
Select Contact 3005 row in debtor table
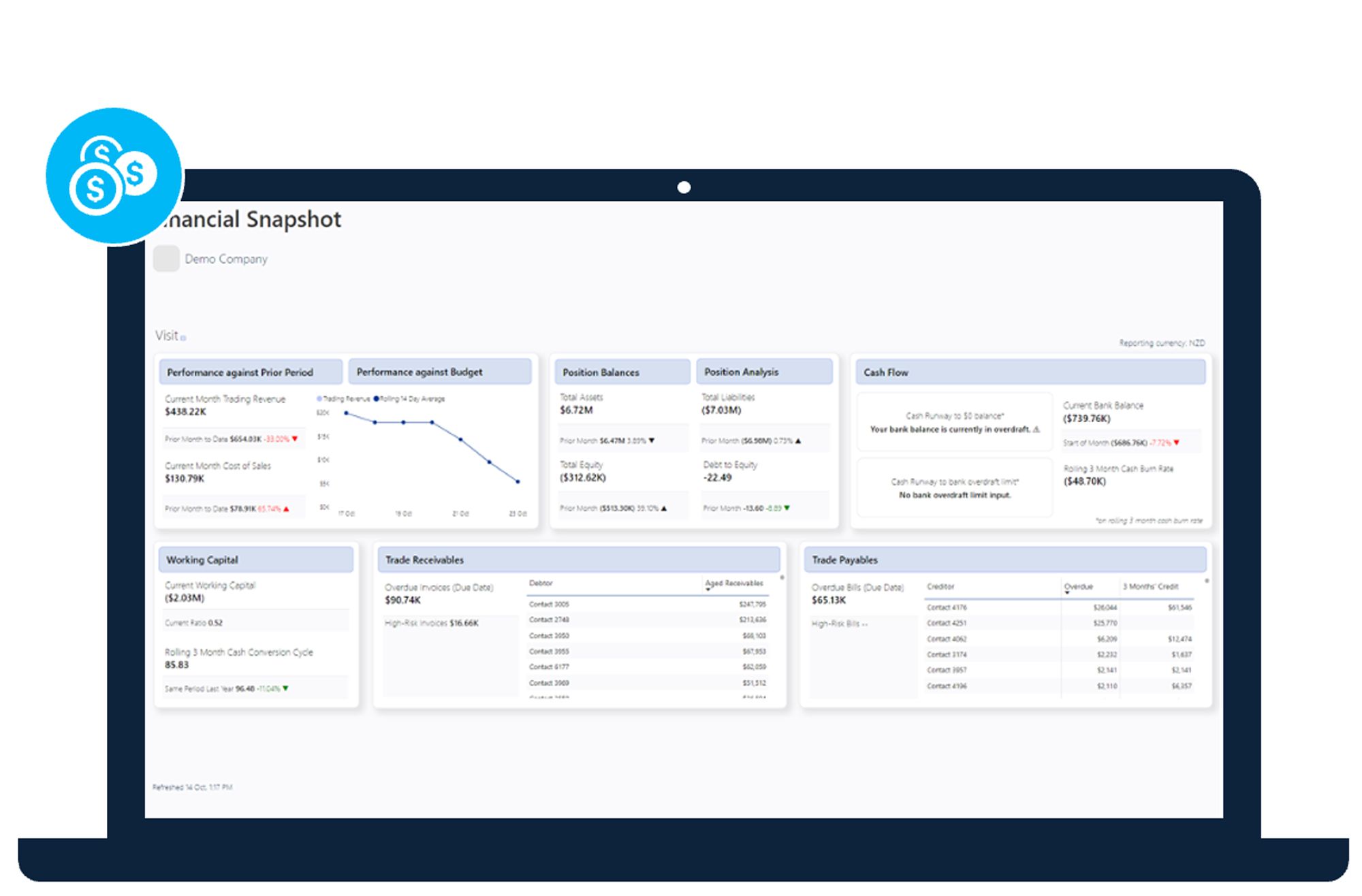coord(549,604)
